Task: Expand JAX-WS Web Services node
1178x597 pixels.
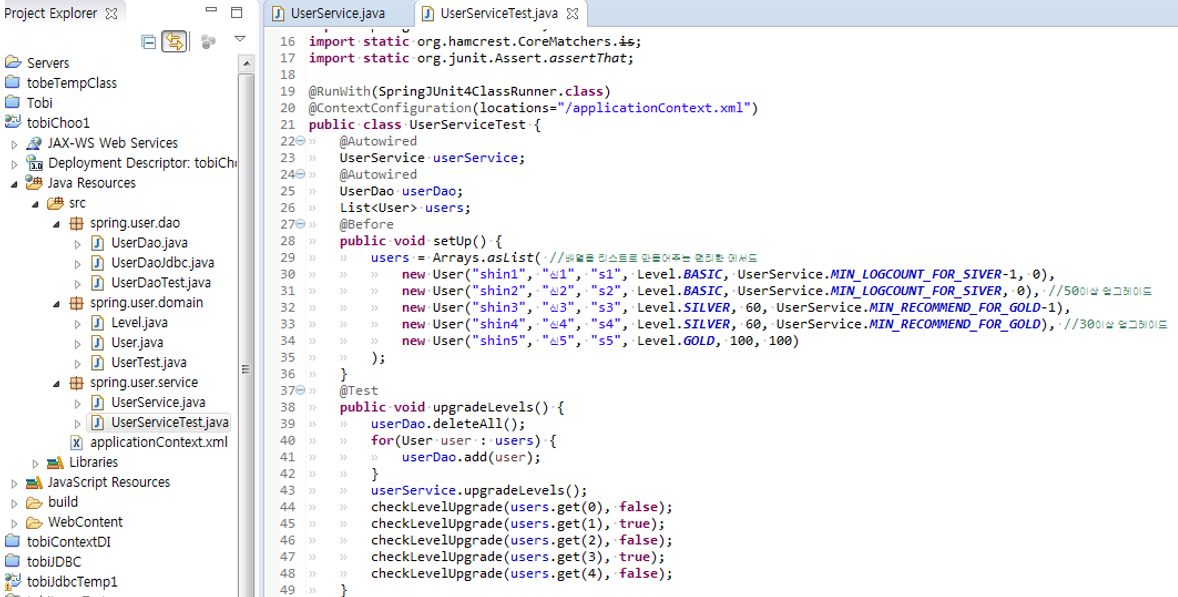Action: [14, 143]
